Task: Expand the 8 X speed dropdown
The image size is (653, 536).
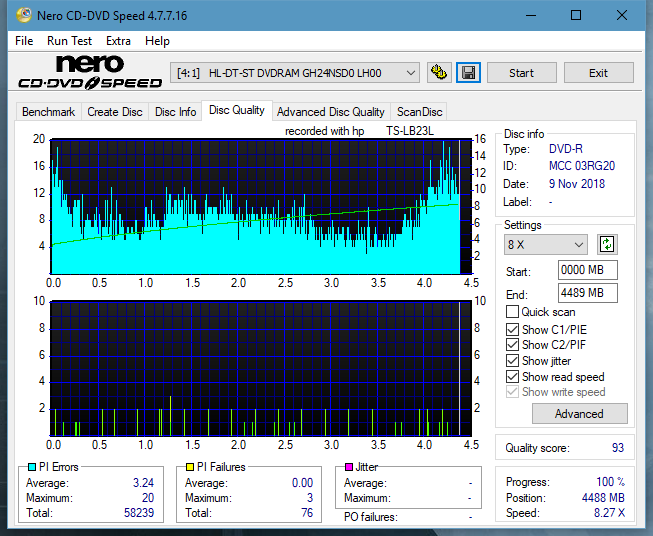Action: click(546, 244)
